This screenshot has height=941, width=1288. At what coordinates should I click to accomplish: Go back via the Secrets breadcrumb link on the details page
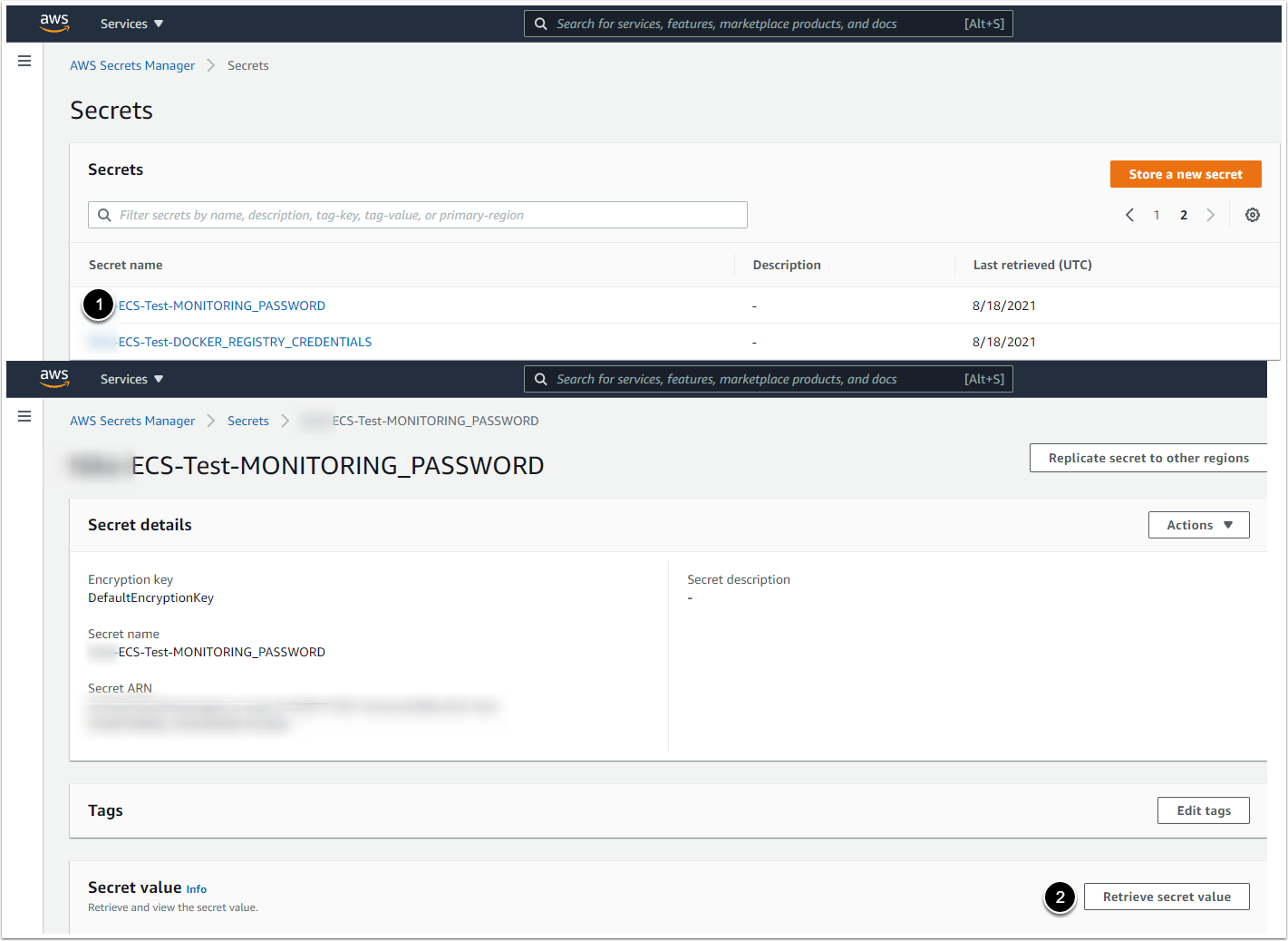pyautogui.click(x=248, y=421)
